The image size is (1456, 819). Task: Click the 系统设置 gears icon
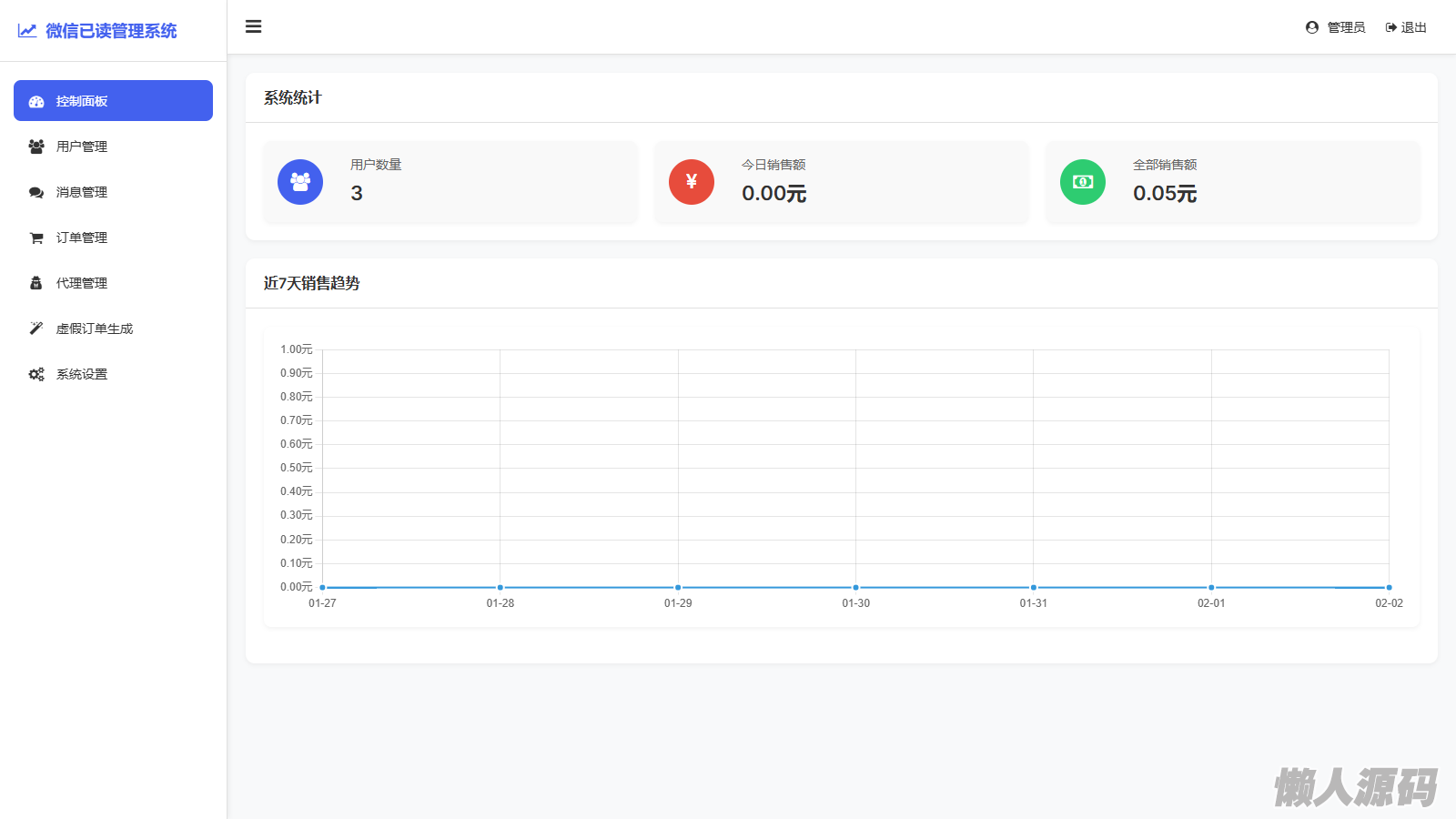coord(36,374)
